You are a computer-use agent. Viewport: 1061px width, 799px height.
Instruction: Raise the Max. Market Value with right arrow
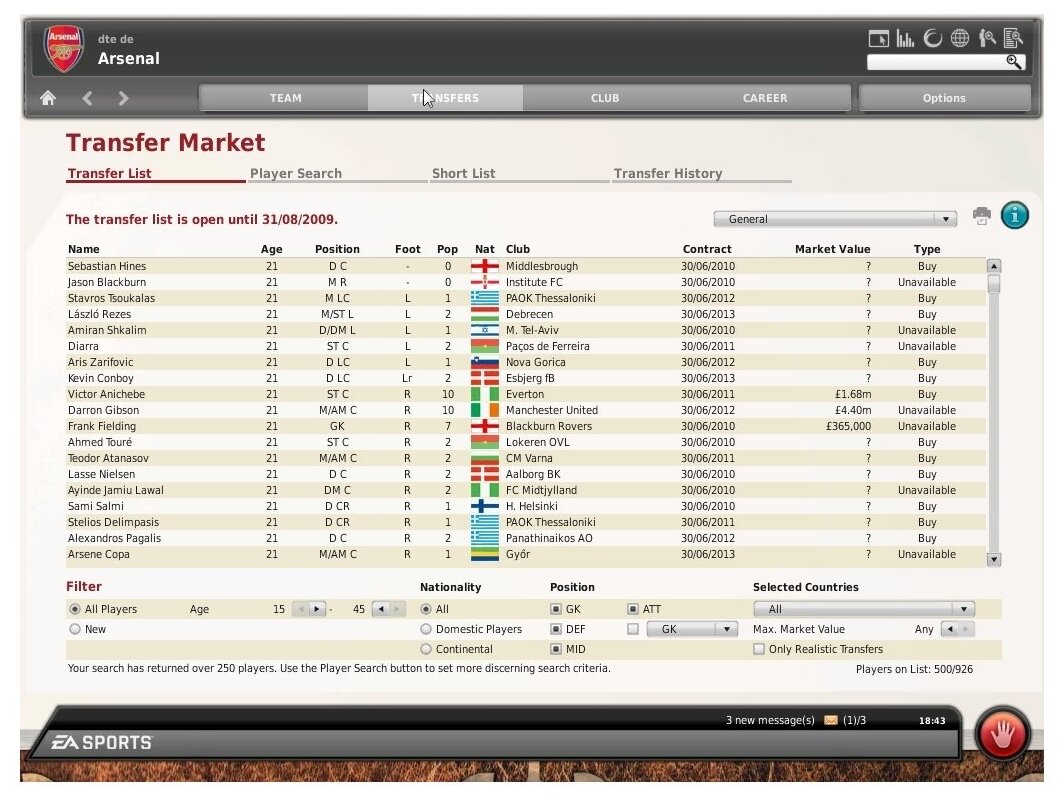(x=966, y=629)
